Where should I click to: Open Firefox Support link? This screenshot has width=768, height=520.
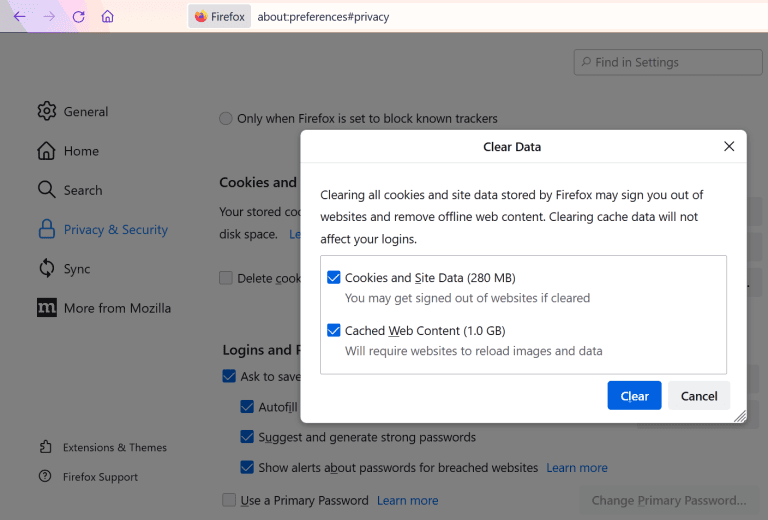pyautogui.click(x=100, y=477)
